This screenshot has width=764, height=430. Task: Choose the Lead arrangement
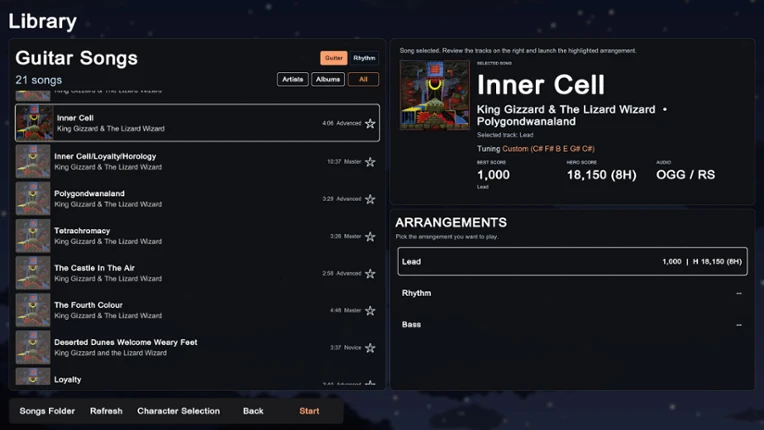pos(573,262)
